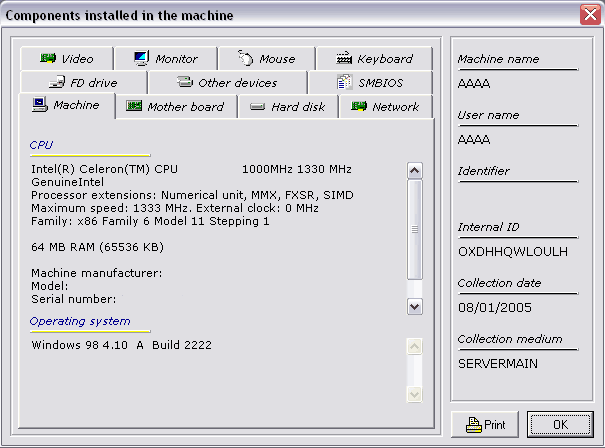Click the SMBIOS document icon
605x448 pixels.
[x=345, y=82]
